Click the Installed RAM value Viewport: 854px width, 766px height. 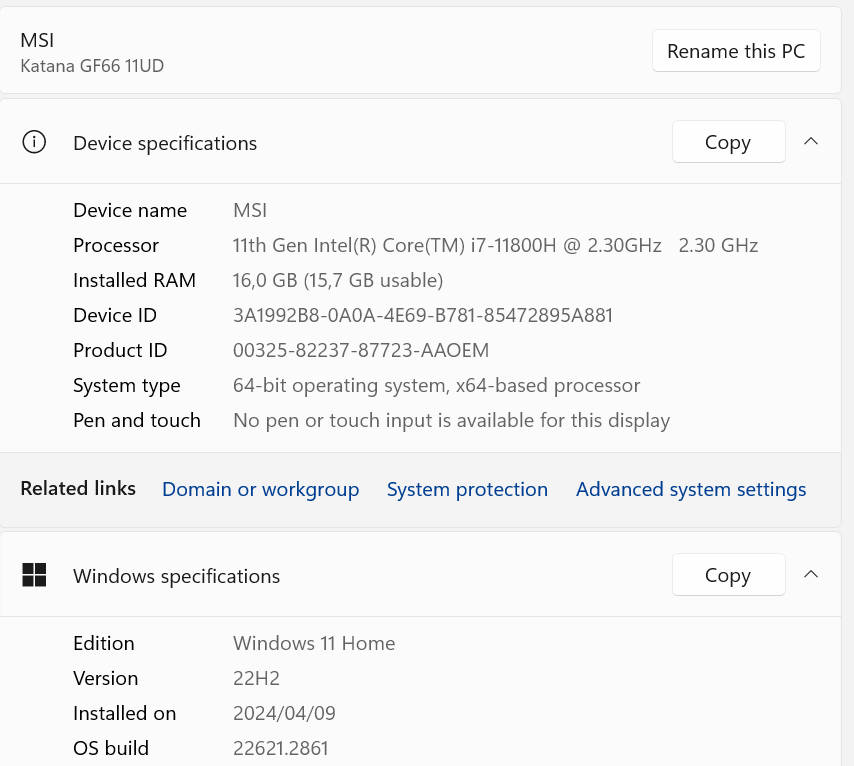338,280
